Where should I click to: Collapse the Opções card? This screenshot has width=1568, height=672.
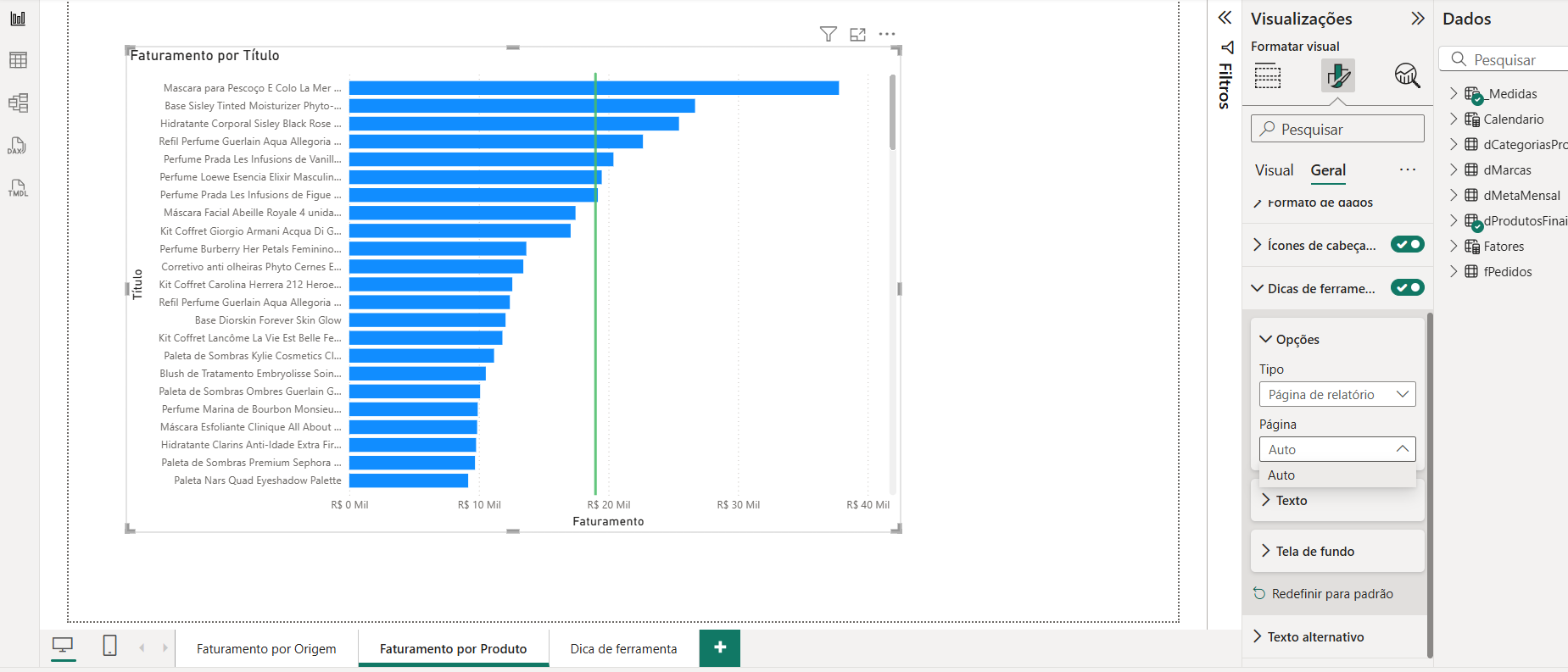1266,339
